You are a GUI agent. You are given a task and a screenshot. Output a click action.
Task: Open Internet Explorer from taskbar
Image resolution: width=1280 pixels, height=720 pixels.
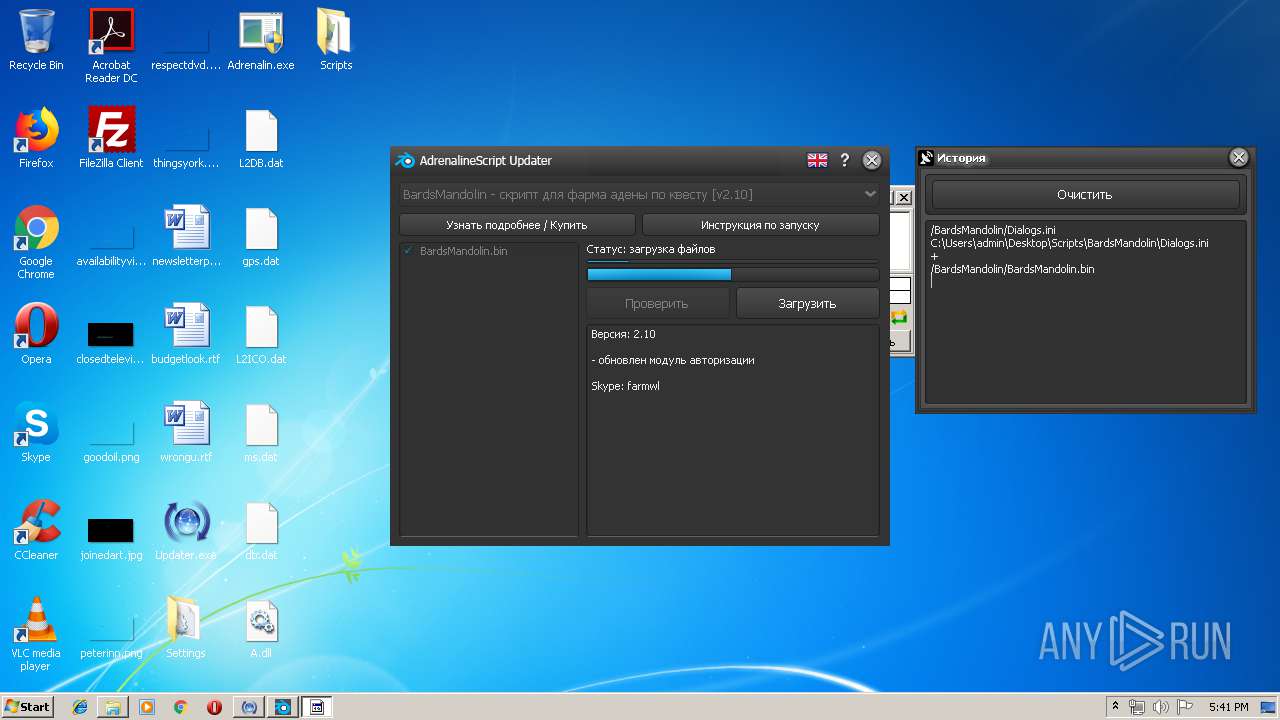click(x=80, y=707)
